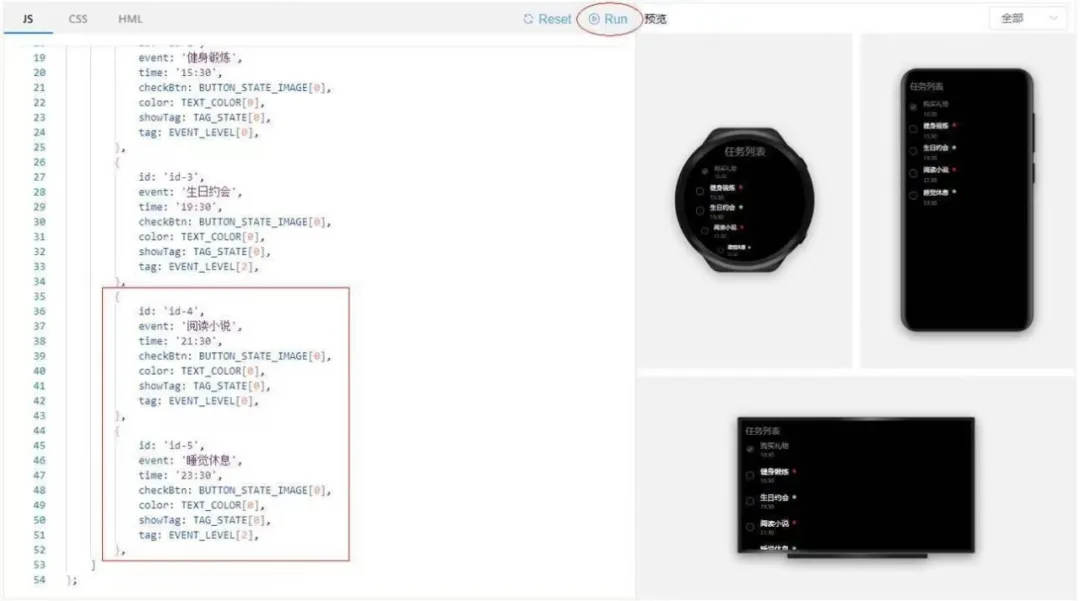Click the code text event: '生日约会'
The image size is (1080, 601).
(191, 192)
